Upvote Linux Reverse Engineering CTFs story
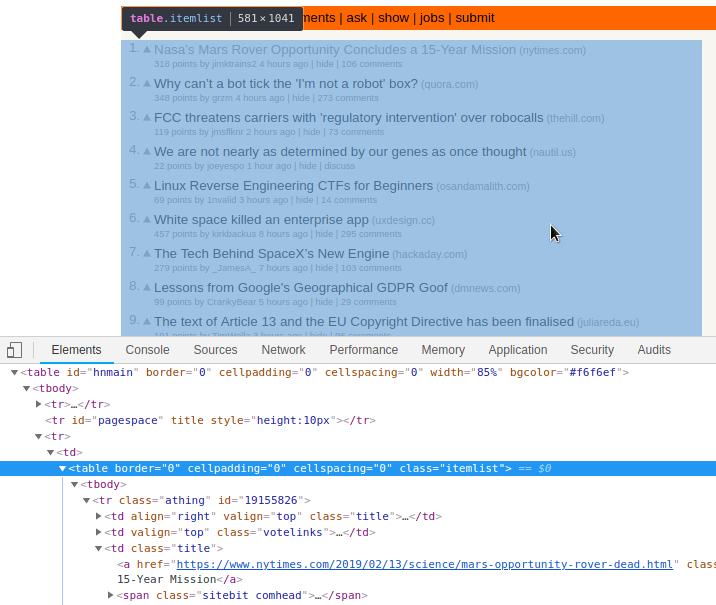The height and width of the screenshot is (605, 716). [x=147, y=186]
